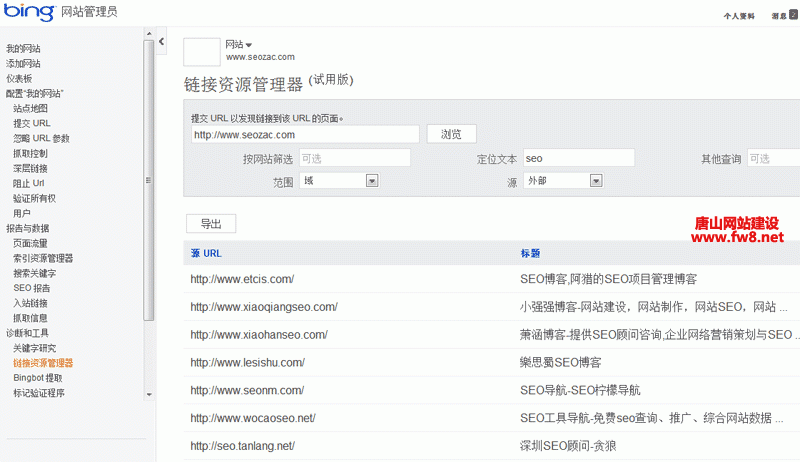Open 抓取控制 in the sidebar
Screen dimensions: 800x462
(x=30, y=153)
